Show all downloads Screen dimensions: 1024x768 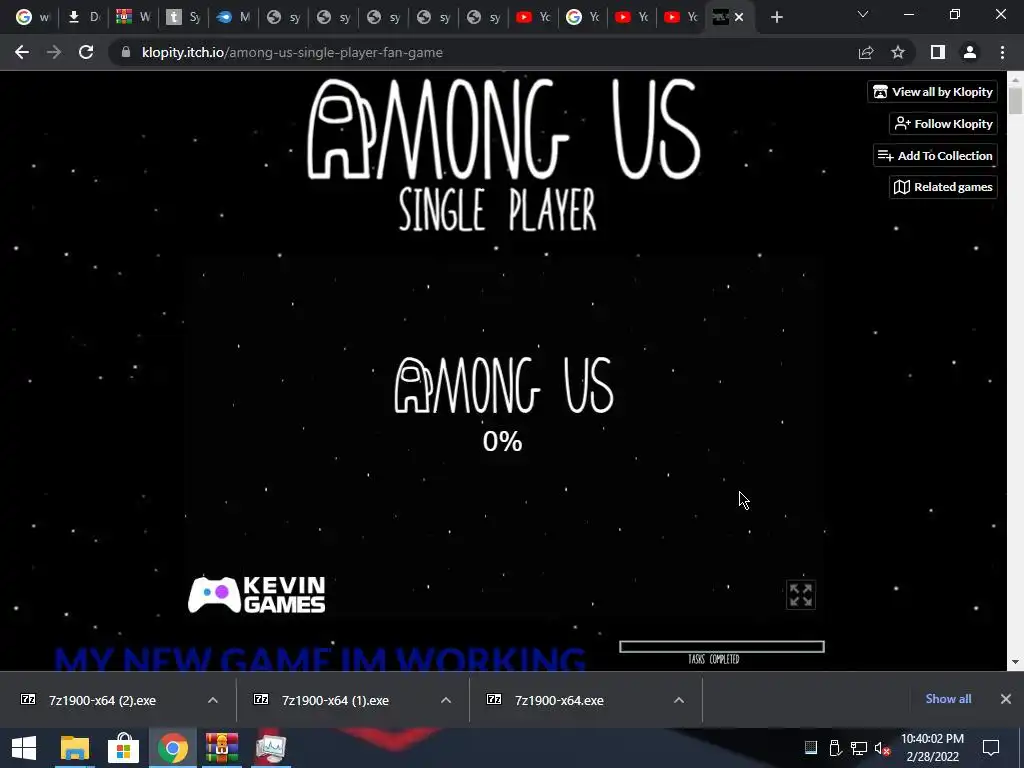pyautogui.click(x=948, y=699)
